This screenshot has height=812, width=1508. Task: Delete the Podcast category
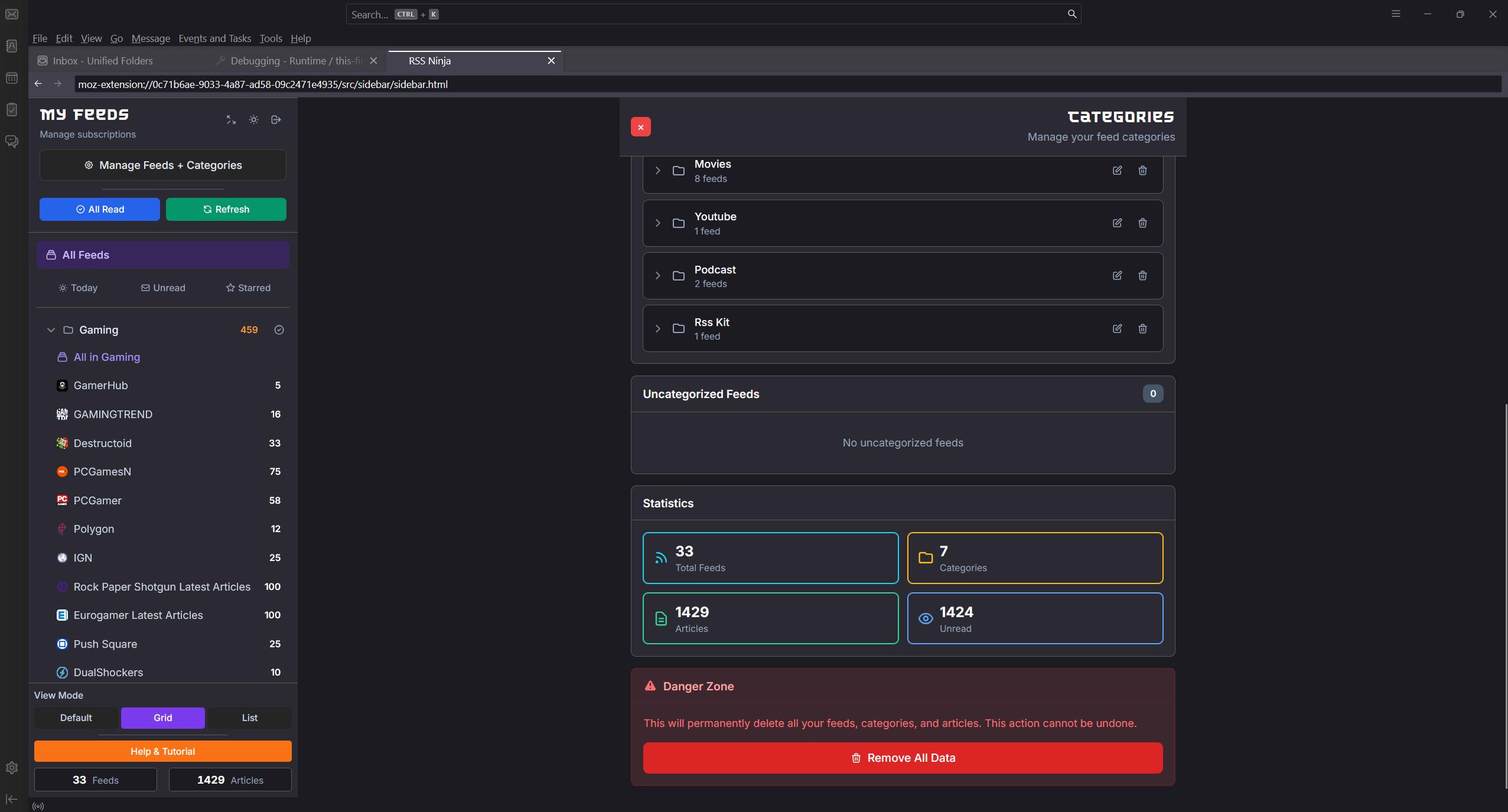pos(1142,276)
